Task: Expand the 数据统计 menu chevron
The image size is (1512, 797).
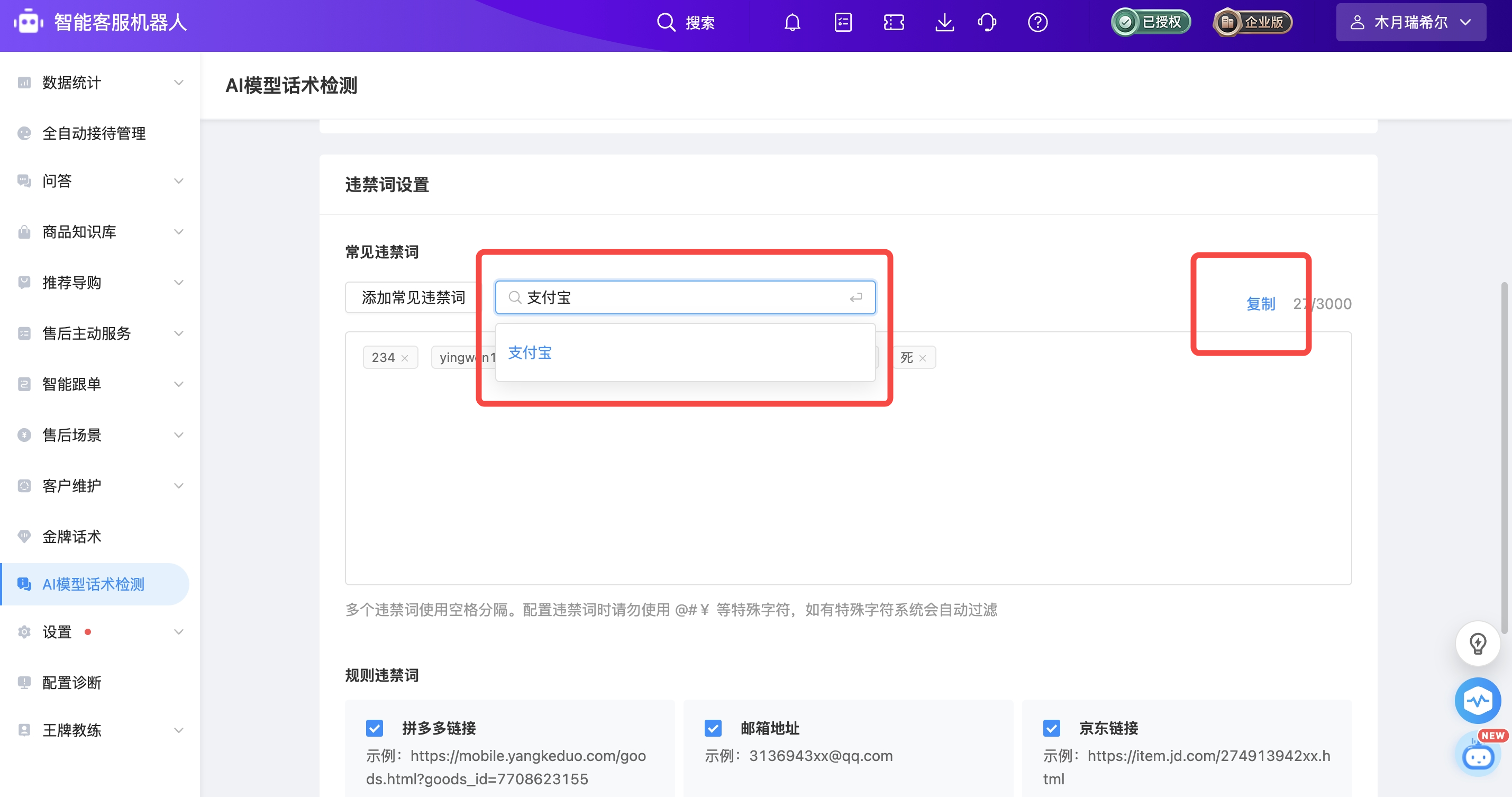Action: 179,82
